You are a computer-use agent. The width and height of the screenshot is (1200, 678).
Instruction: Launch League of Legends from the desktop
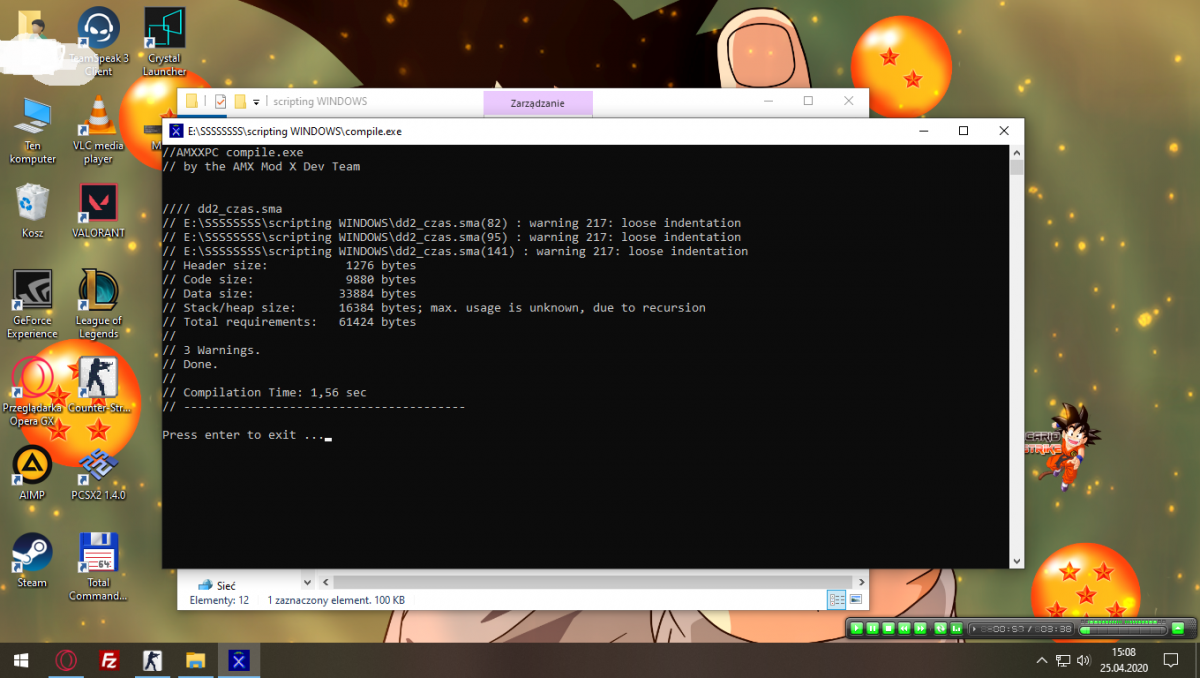[x=98, y=304]
